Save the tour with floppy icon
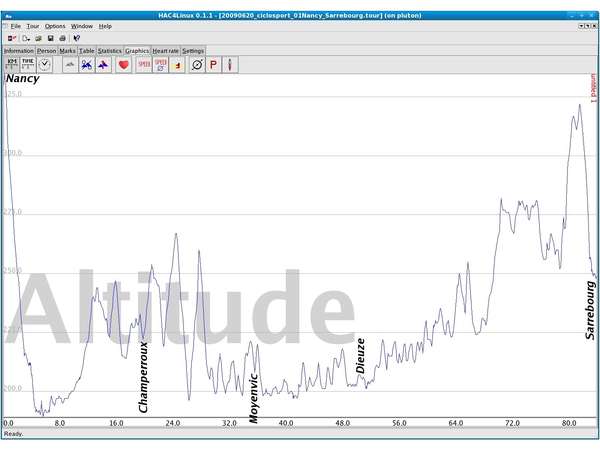This screenshot has height=450, width=600. pyautogui.click(x=51, y=38)
